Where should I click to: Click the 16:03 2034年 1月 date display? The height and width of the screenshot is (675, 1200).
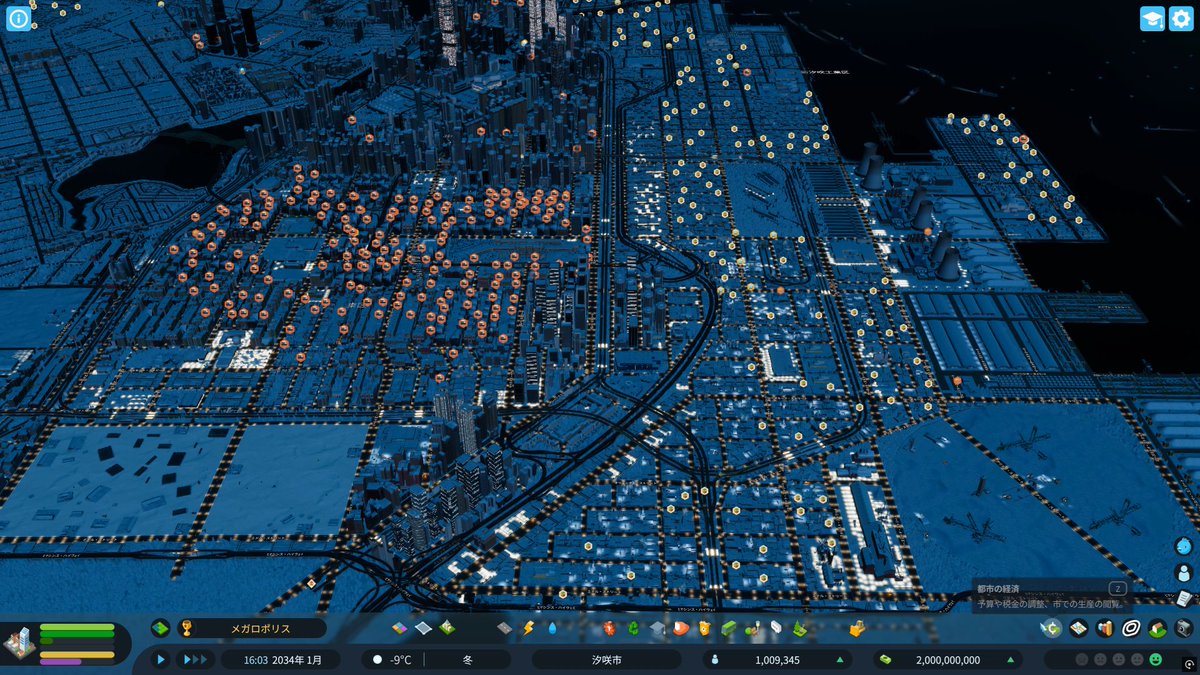tap(280, 660)
